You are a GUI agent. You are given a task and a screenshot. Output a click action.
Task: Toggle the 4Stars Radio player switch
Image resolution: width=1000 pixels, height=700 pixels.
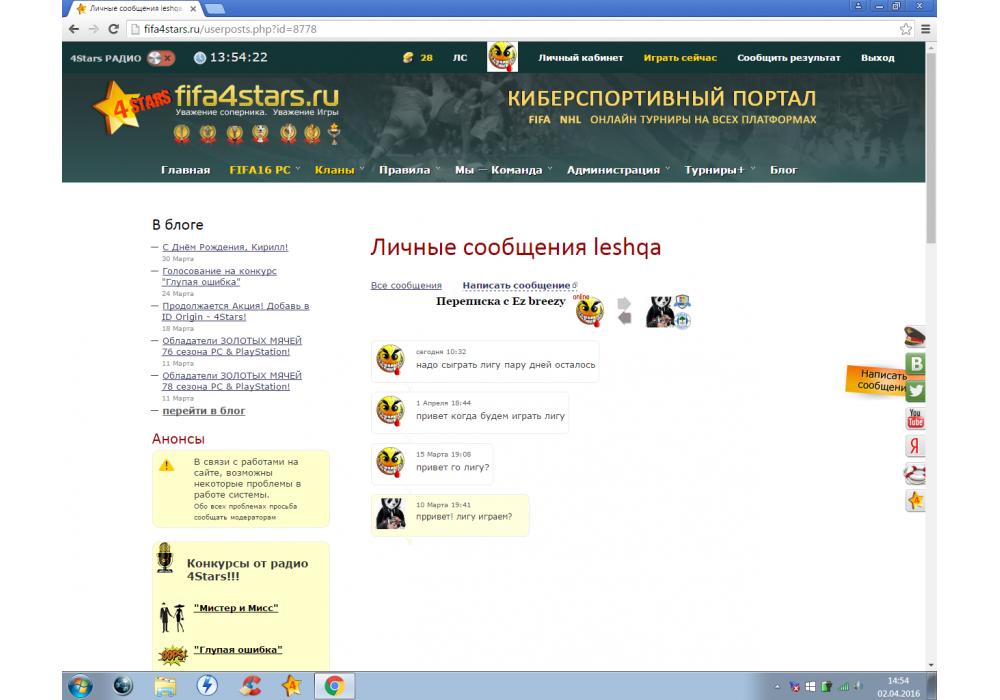[160, 58]
